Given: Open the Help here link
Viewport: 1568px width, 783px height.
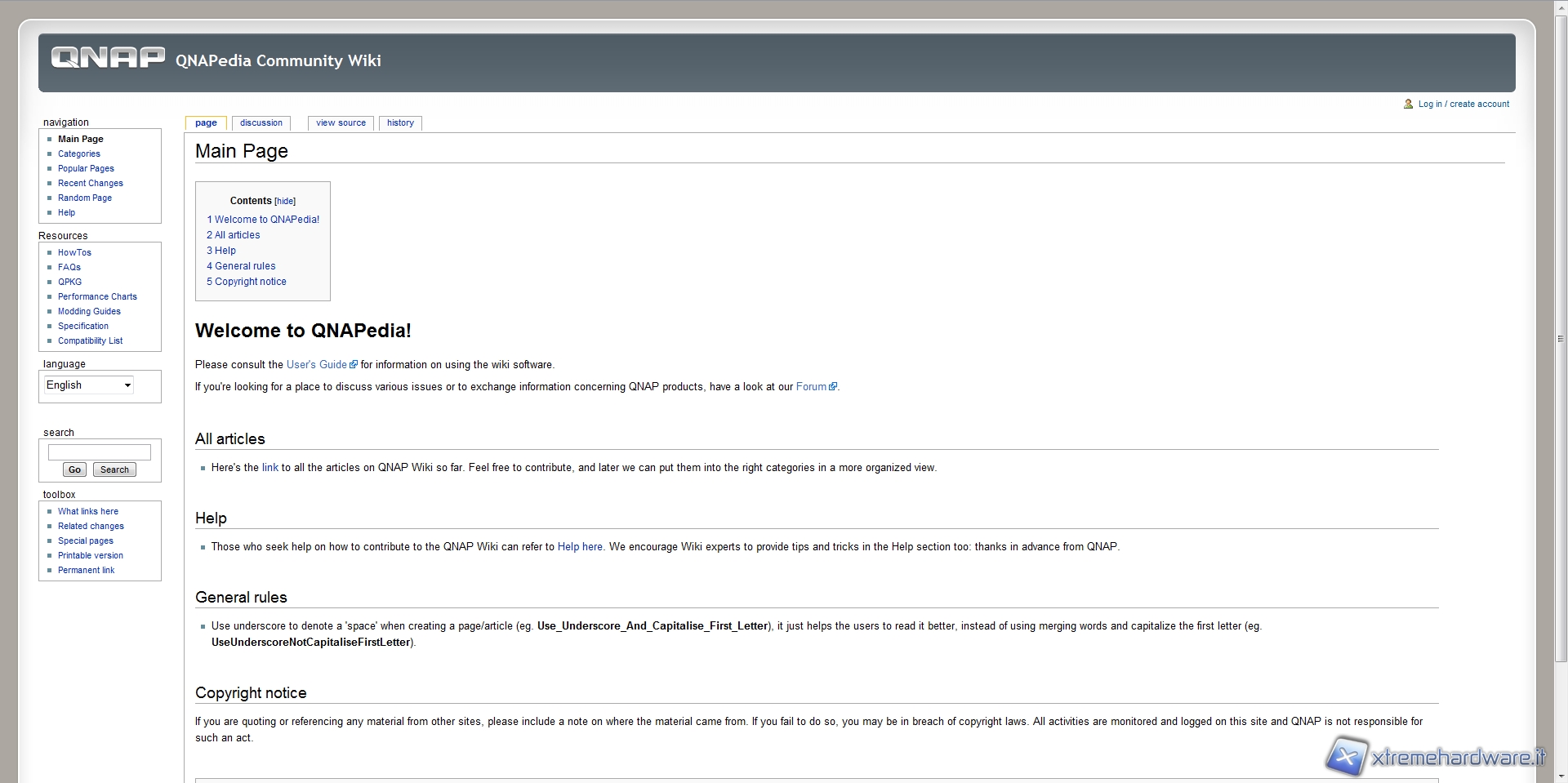Looking at the screenshot, I should (580, 547).
